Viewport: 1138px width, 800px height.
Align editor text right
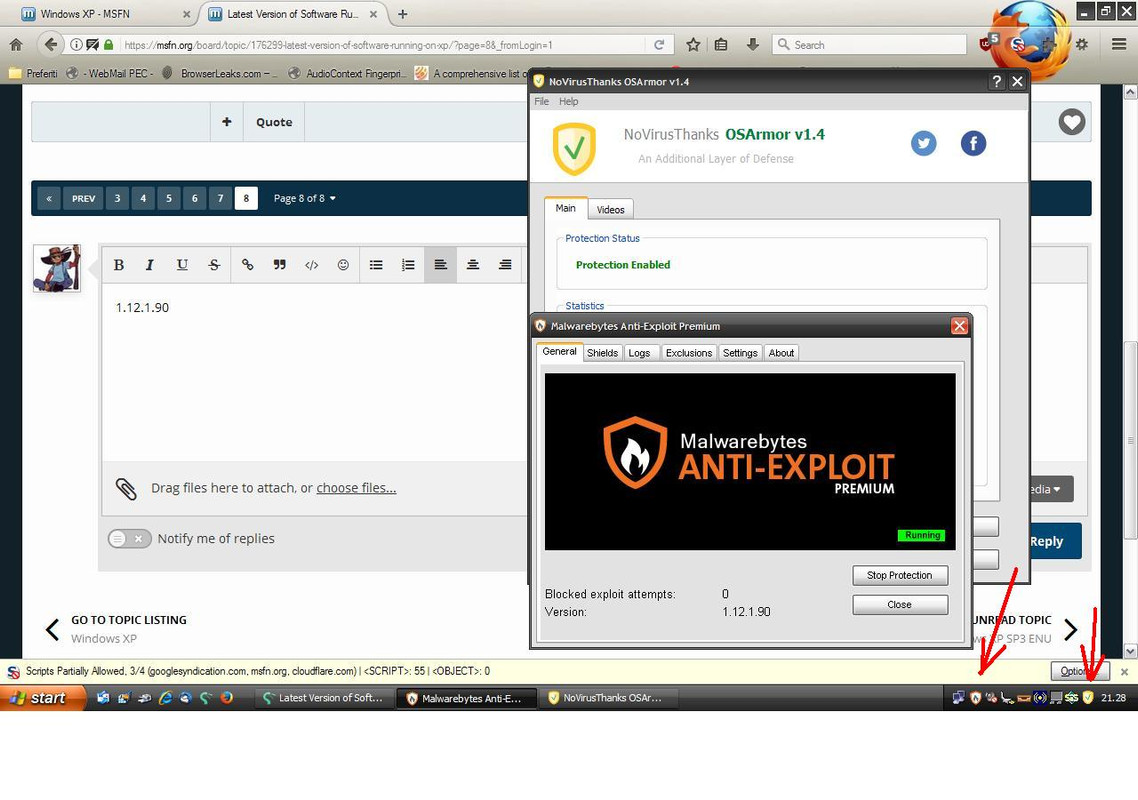(x=505, y=265)
